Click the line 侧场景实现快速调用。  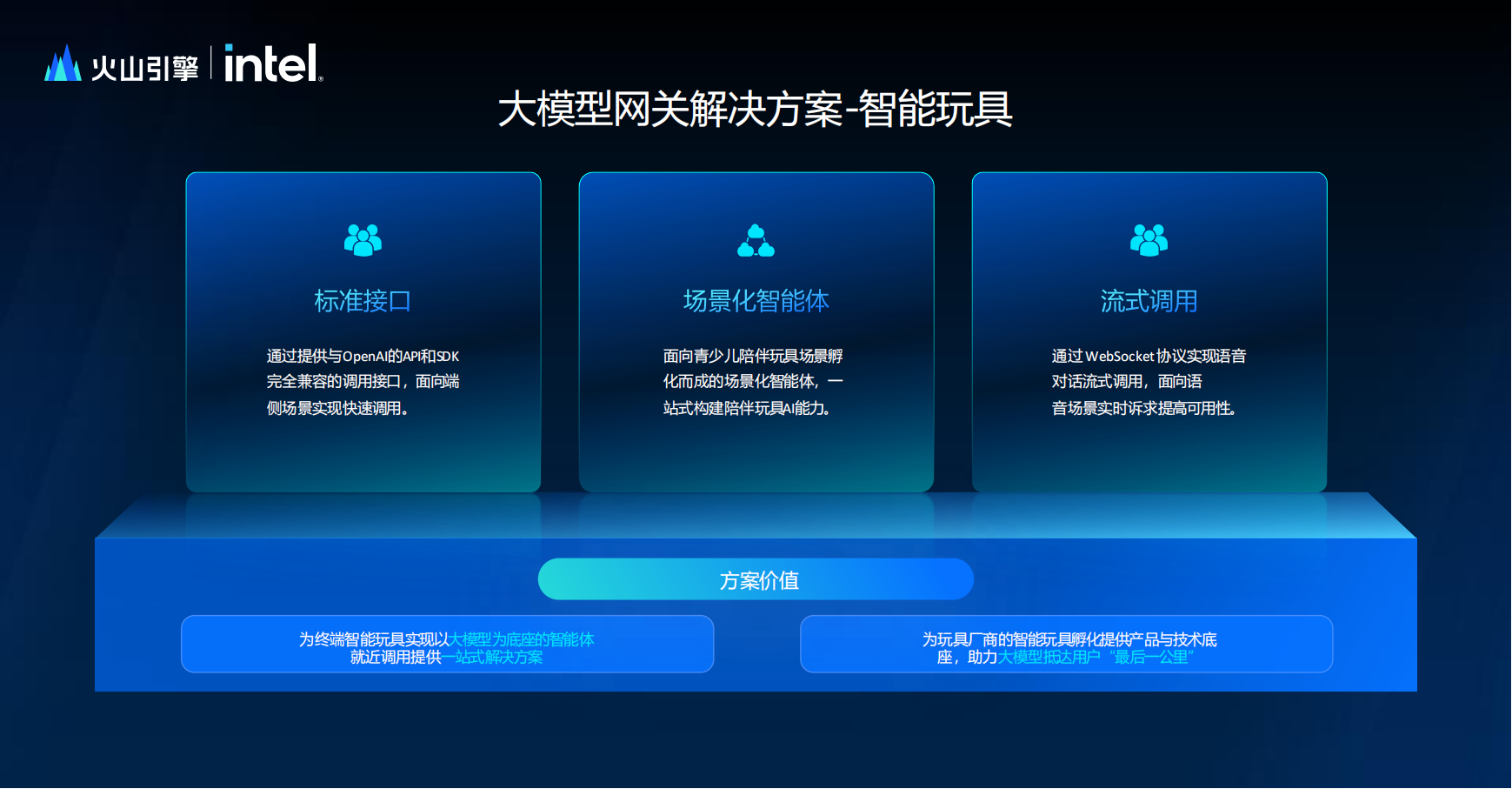click(337, 408)
